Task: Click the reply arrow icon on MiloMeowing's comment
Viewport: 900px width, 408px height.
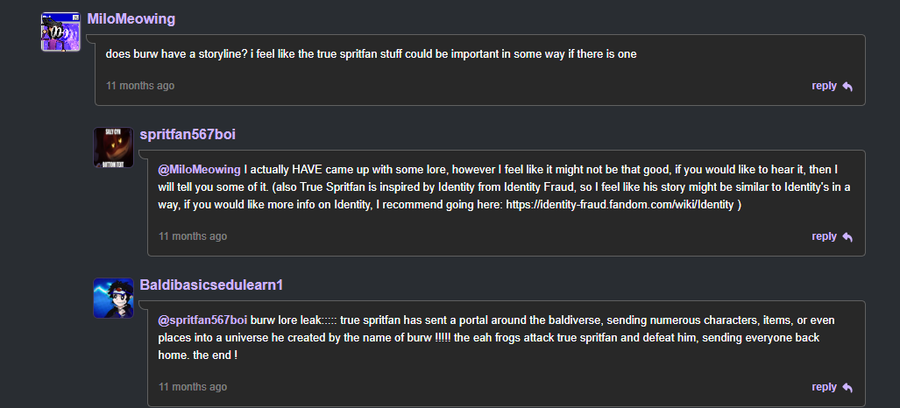Action: tap(847, 86)
